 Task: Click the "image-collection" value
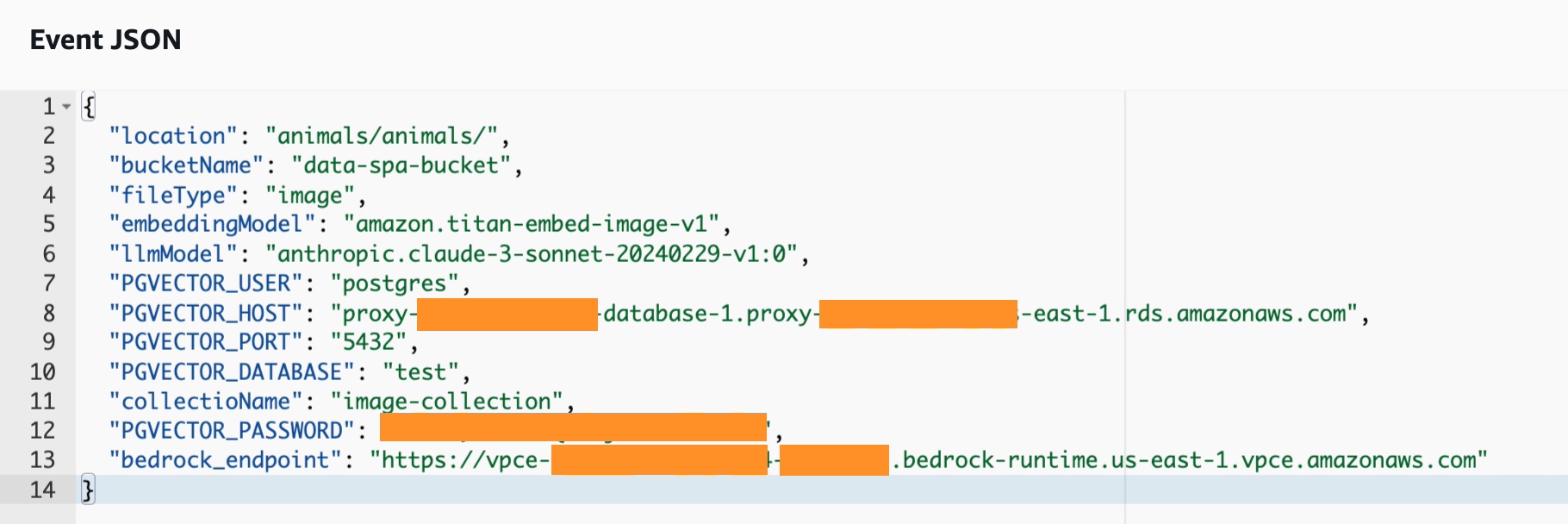point(447,402)
